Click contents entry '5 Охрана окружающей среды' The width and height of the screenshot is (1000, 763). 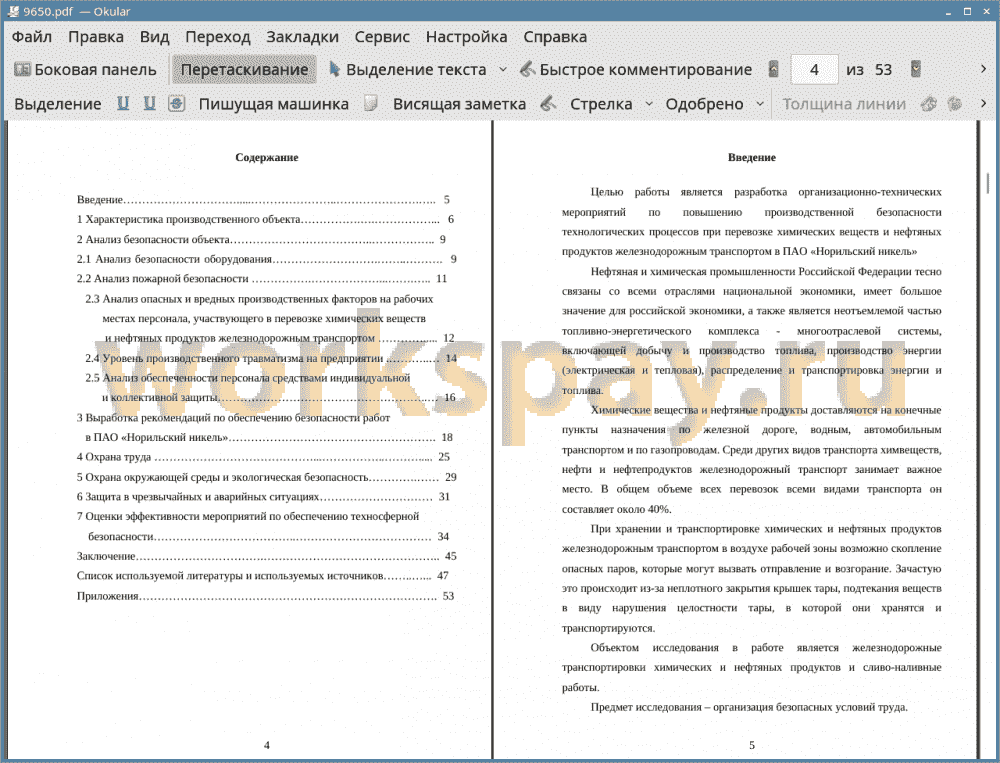[x=267, y=477]
